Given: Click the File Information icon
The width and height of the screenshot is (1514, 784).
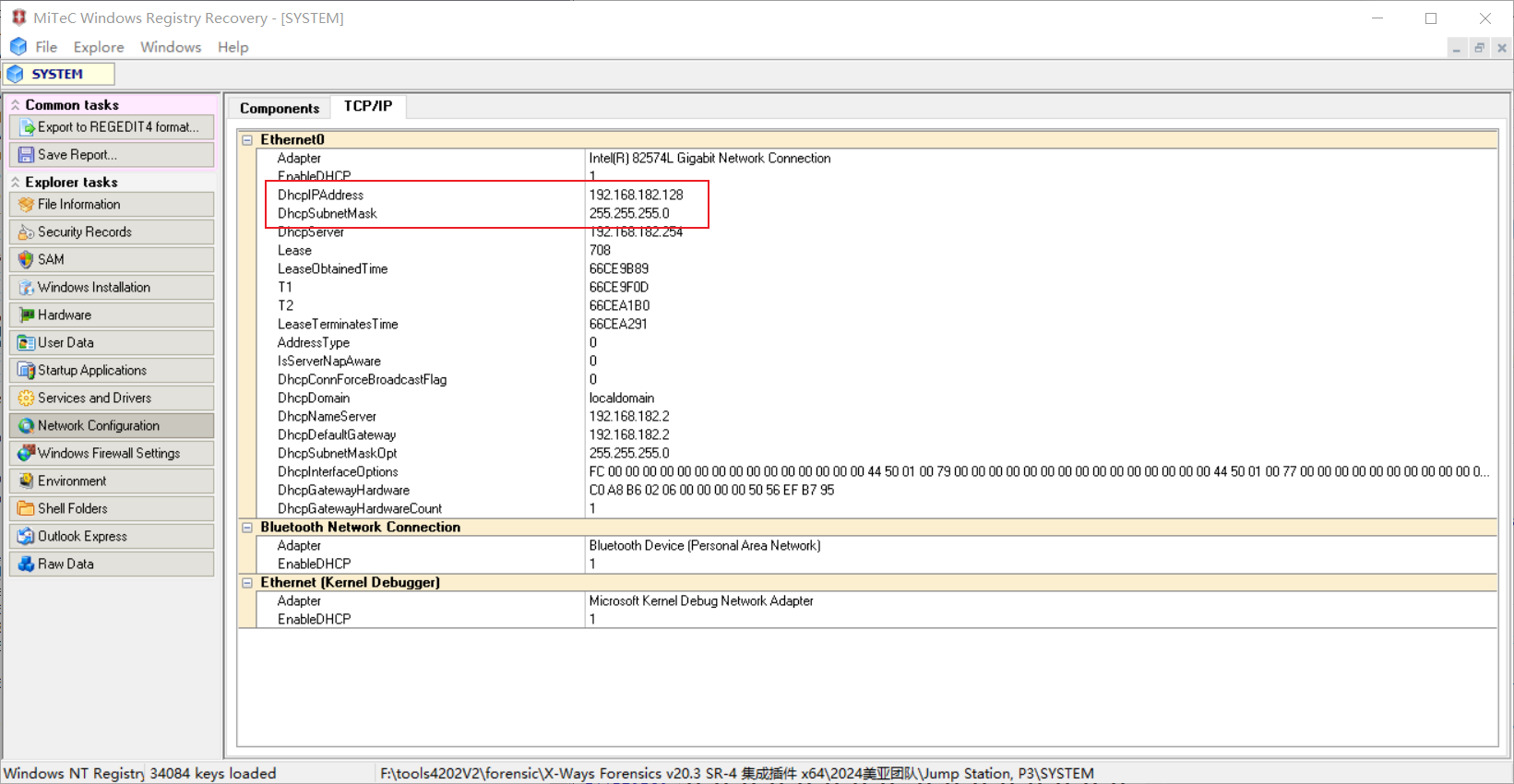Looking at the screenshot, I should point(27,205).
